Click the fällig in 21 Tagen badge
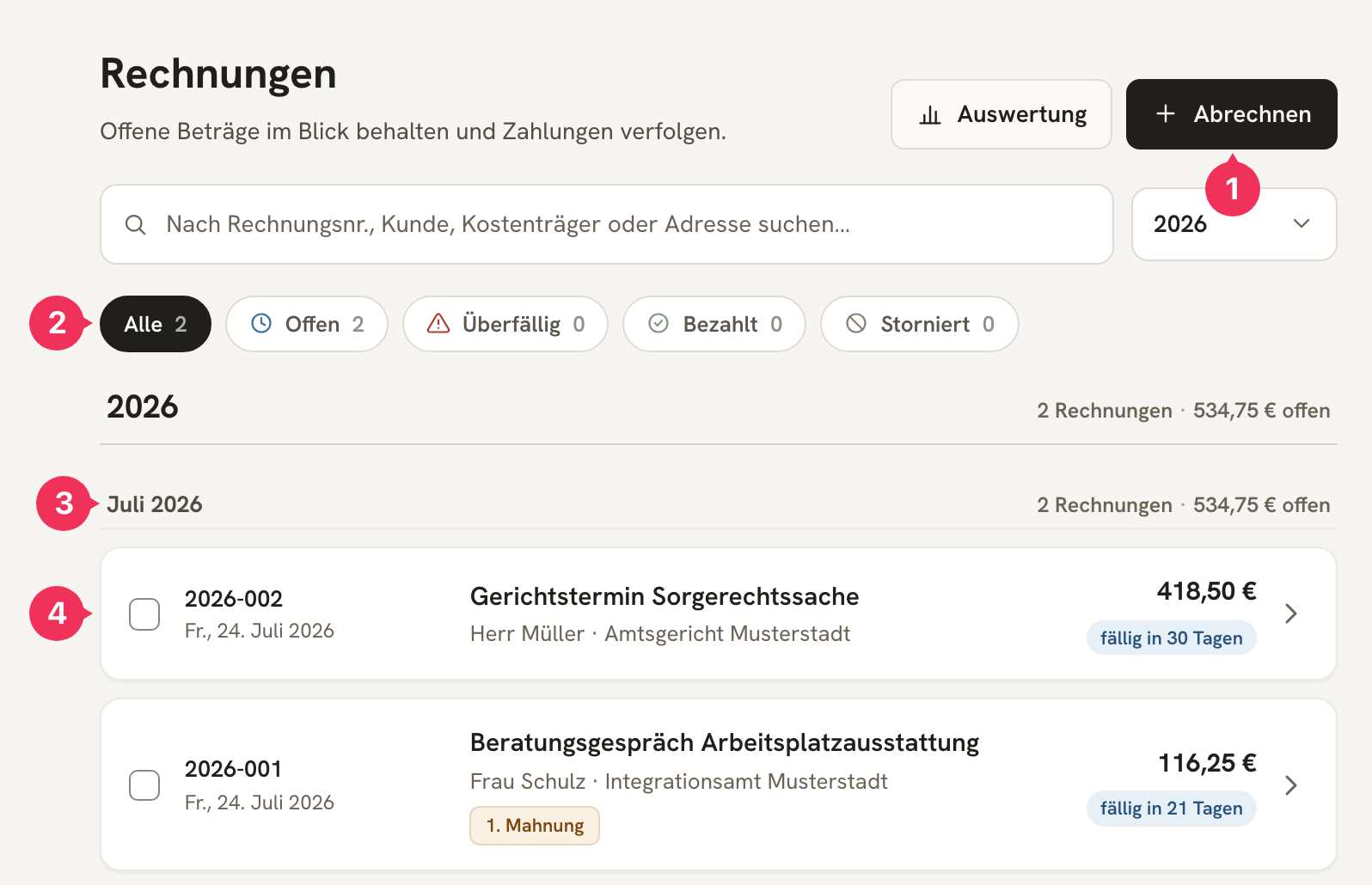The height and width of the screenshot is (885, 1372). (1172, 809)
